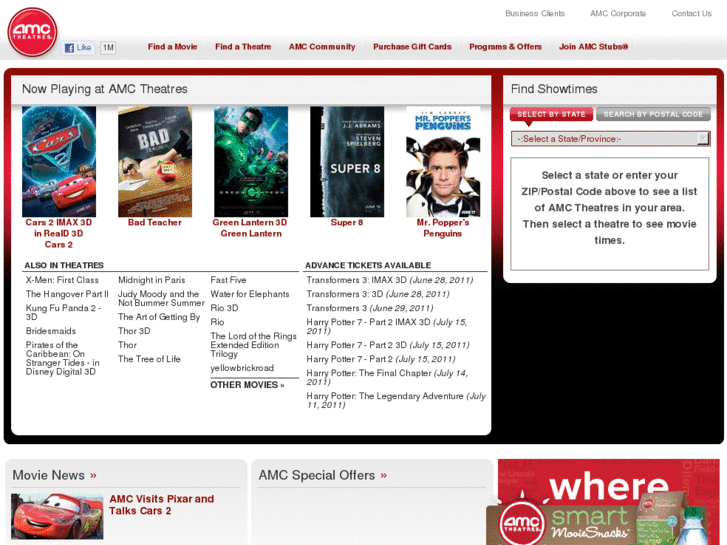727x545 pixels.
Task: Click OTHER MOVIES » link
Action: (x=247, y=385)
